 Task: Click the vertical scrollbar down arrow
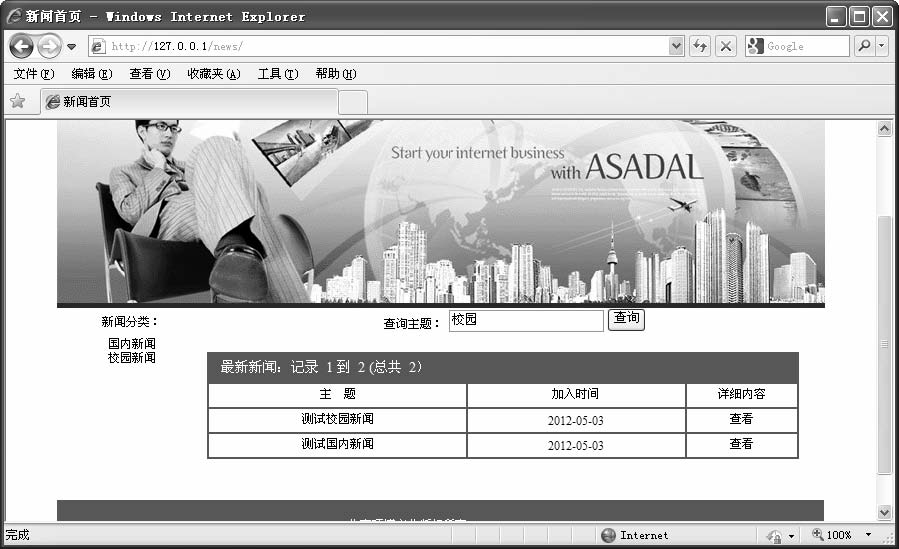click(x=885, y=512)
